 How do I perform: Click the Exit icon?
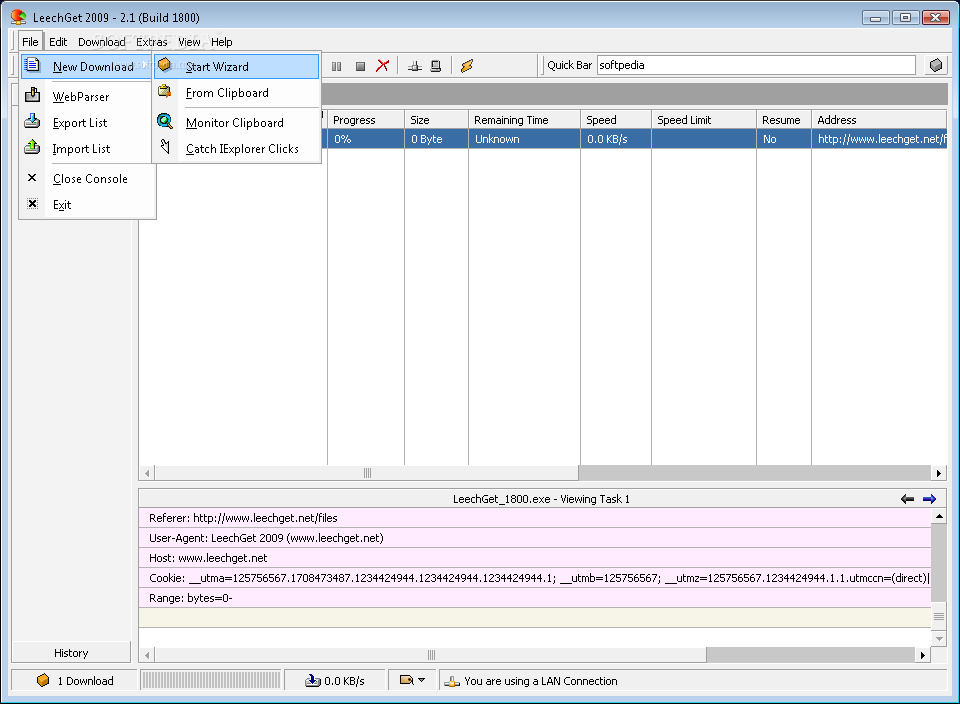[32, 203]
